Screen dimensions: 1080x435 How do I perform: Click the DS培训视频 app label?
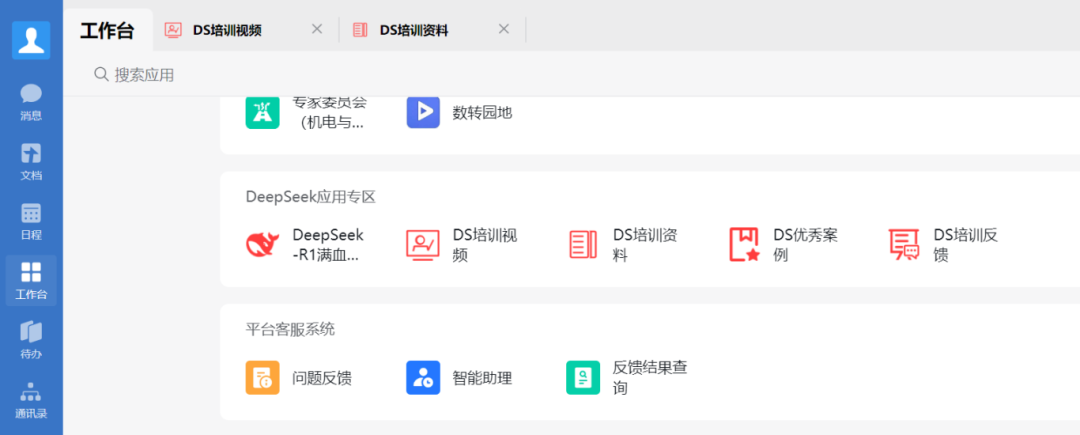(x=485, y=246)
